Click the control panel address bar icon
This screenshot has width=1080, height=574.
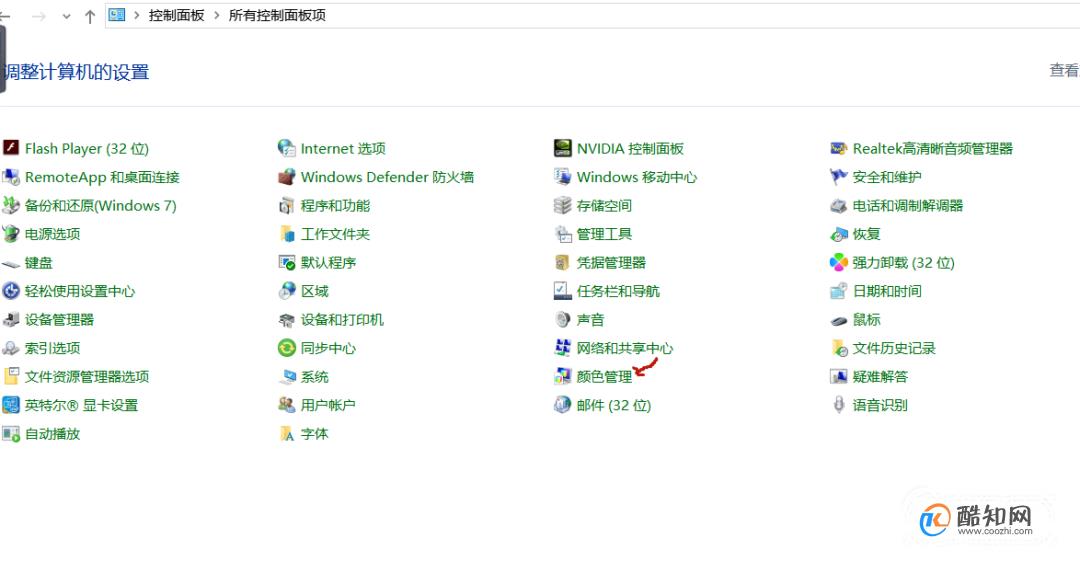coord(117,14)
